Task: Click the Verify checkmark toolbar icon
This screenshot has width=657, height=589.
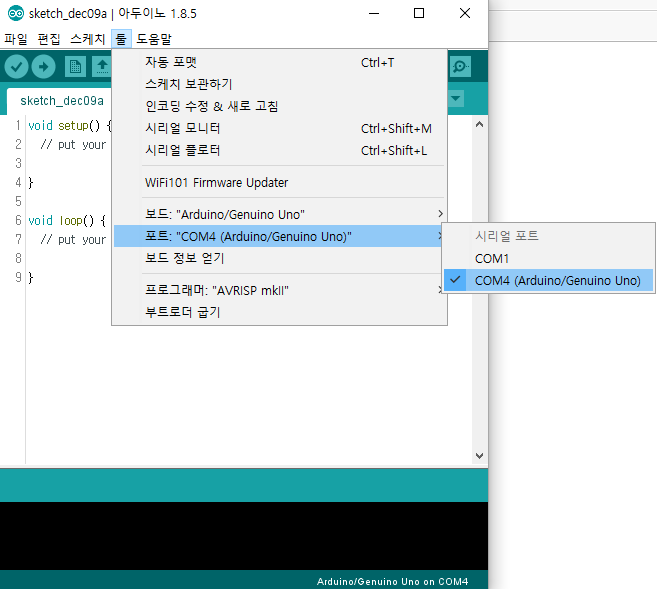Action: (x=16, y=67)
